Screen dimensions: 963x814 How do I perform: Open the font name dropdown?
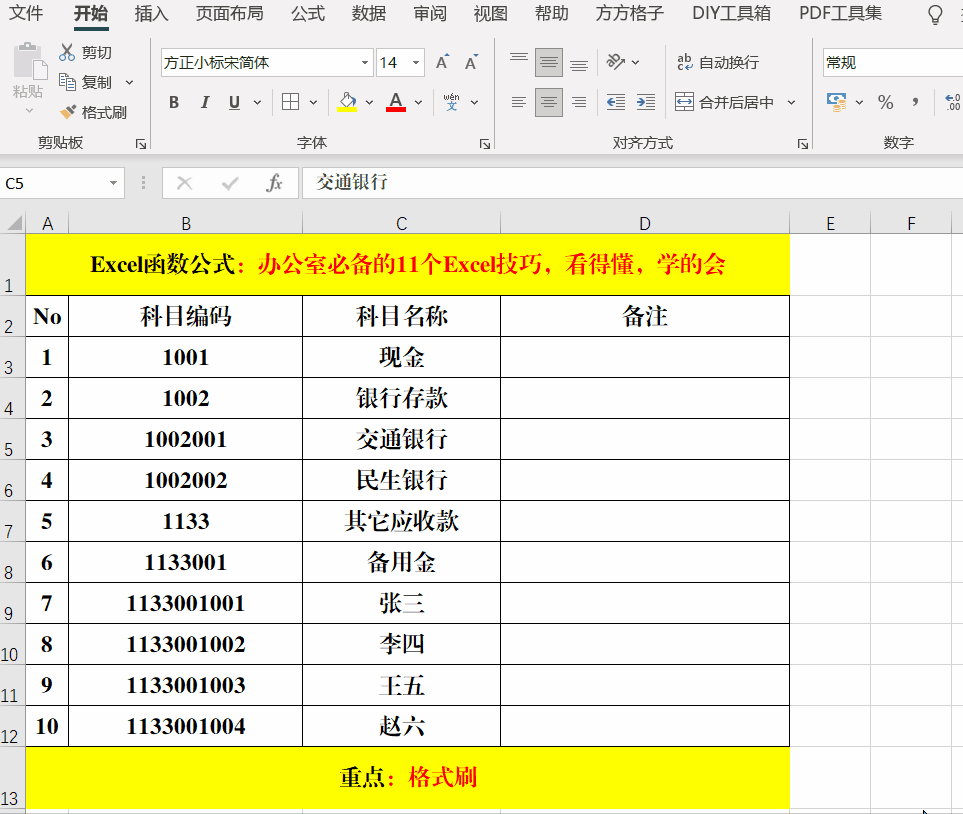[x=365, y=63]
